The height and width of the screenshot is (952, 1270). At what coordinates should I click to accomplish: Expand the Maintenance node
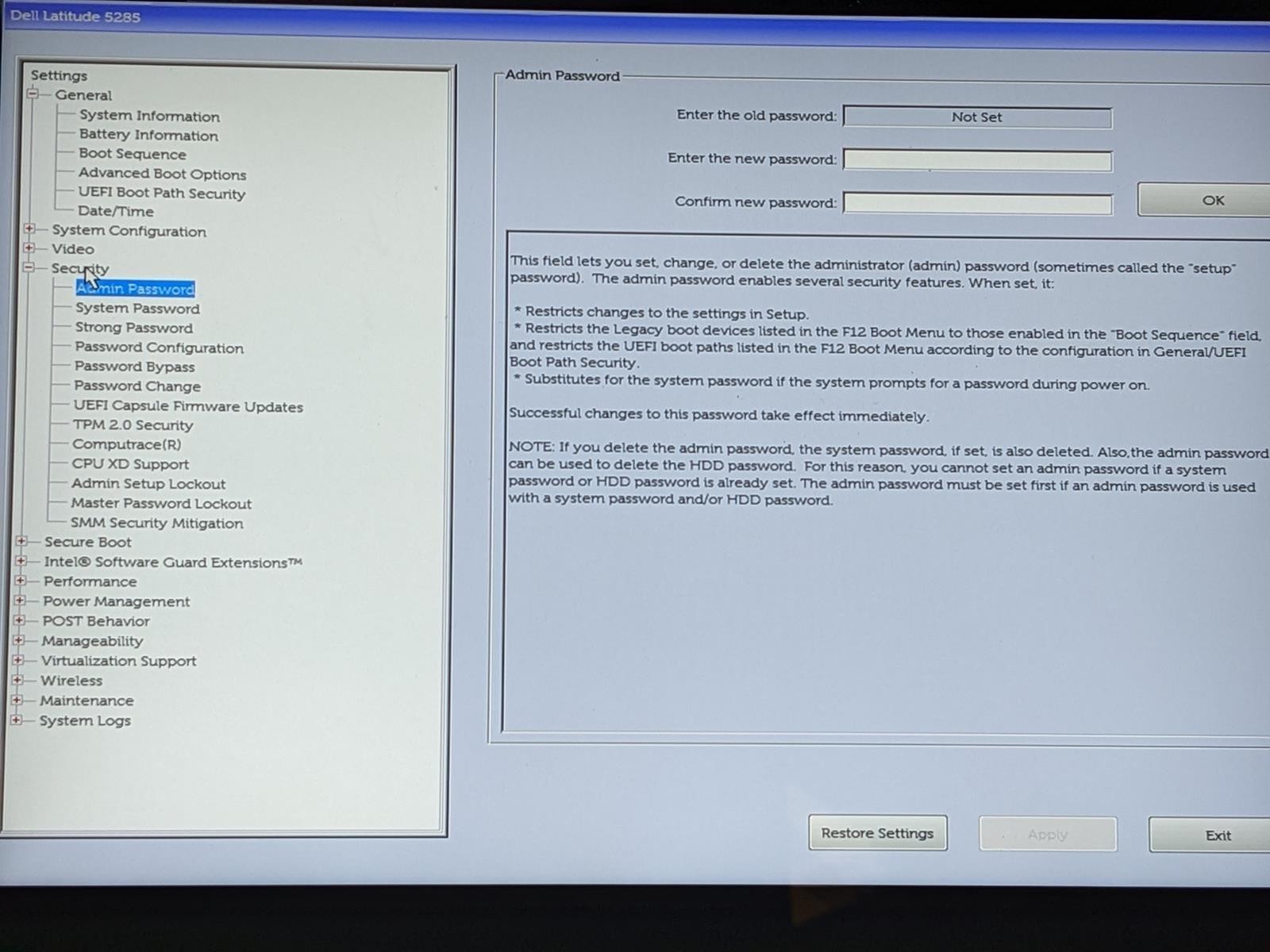click(17, 700)
